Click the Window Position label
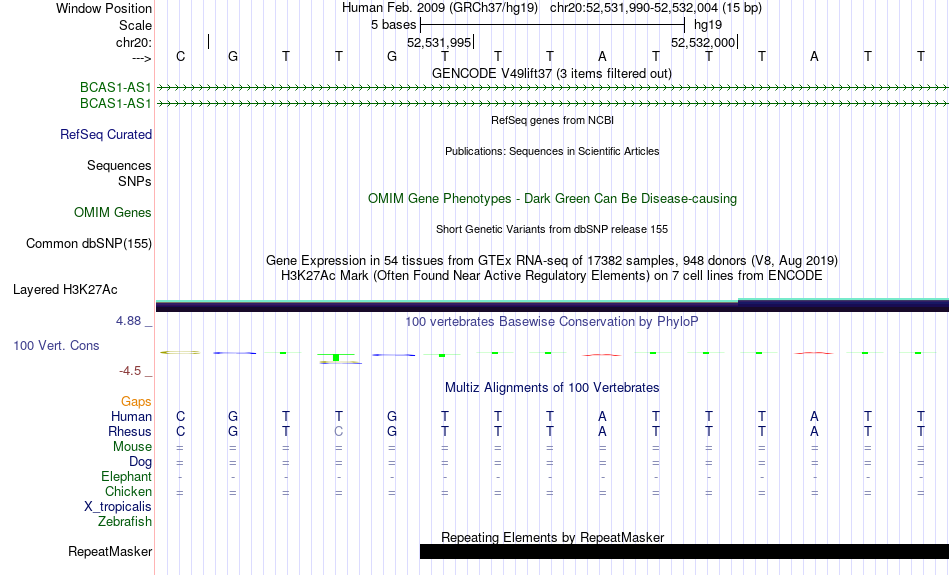The image size is (950, 575). pos(104,8)
